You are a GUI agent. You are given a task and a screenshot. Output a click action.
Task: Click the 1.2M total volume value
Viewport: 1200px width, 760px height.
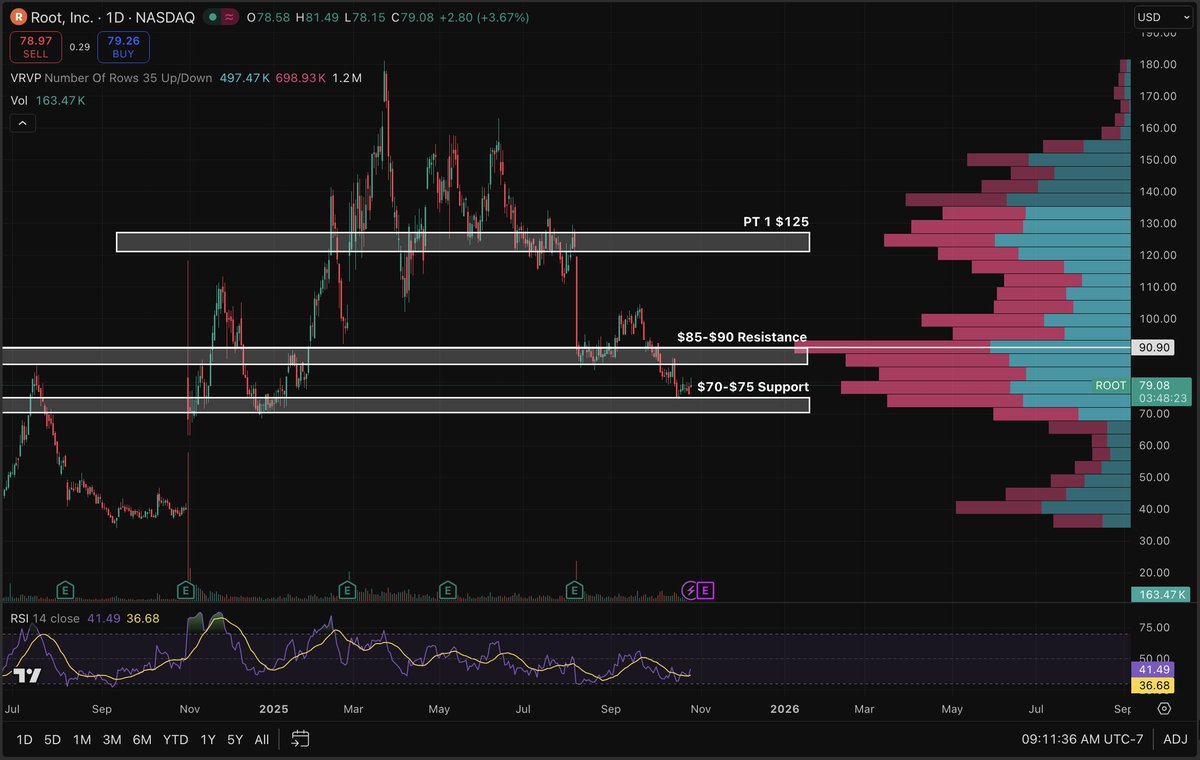346,77
